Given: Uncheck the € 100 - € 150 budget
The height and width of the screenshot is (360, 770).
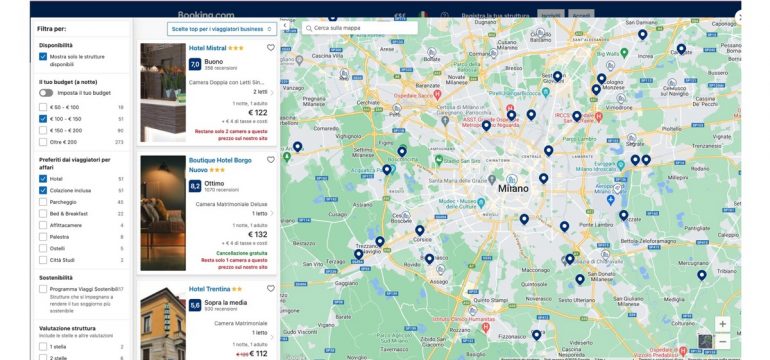Looking at the screenshot, I should point(43,119).
